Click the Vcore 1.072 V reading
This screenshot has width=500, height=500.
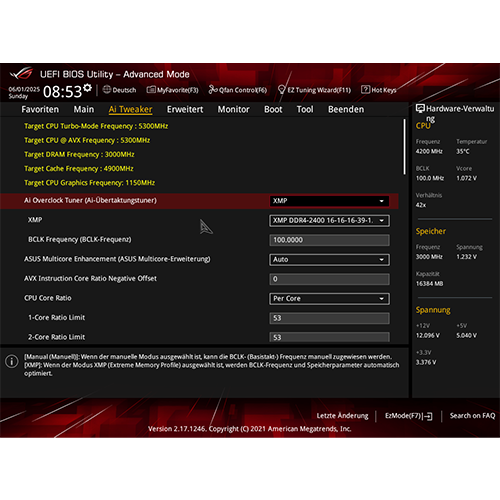tap(466, 178)
